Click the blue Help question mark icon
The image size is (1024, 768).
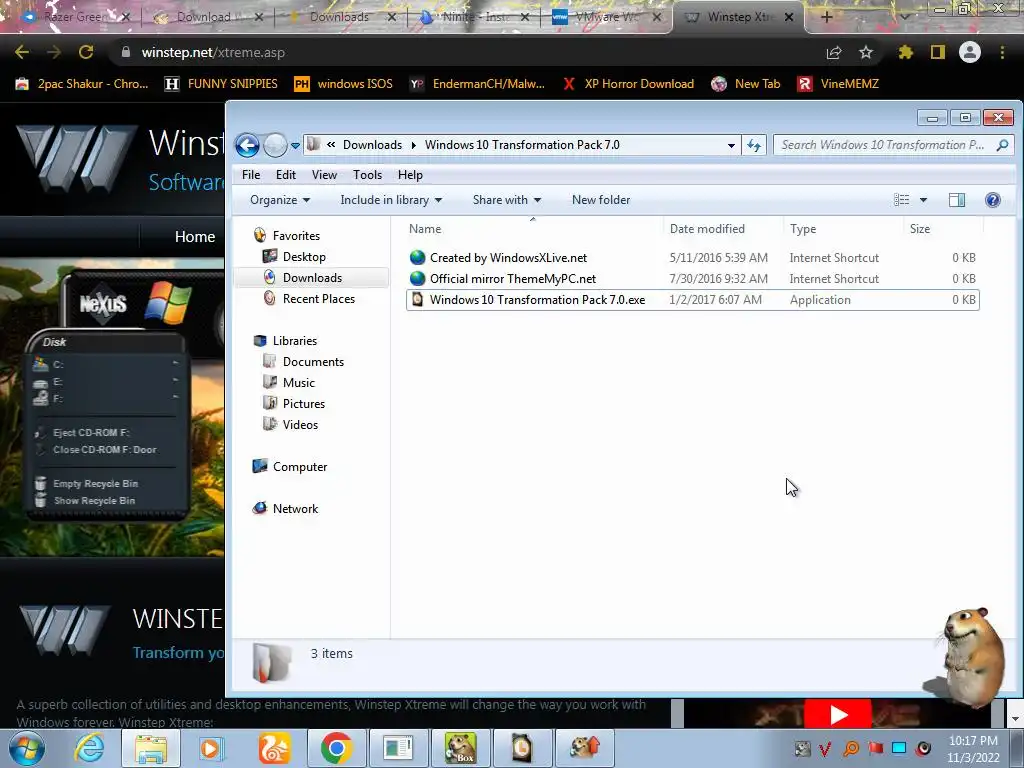993,200
